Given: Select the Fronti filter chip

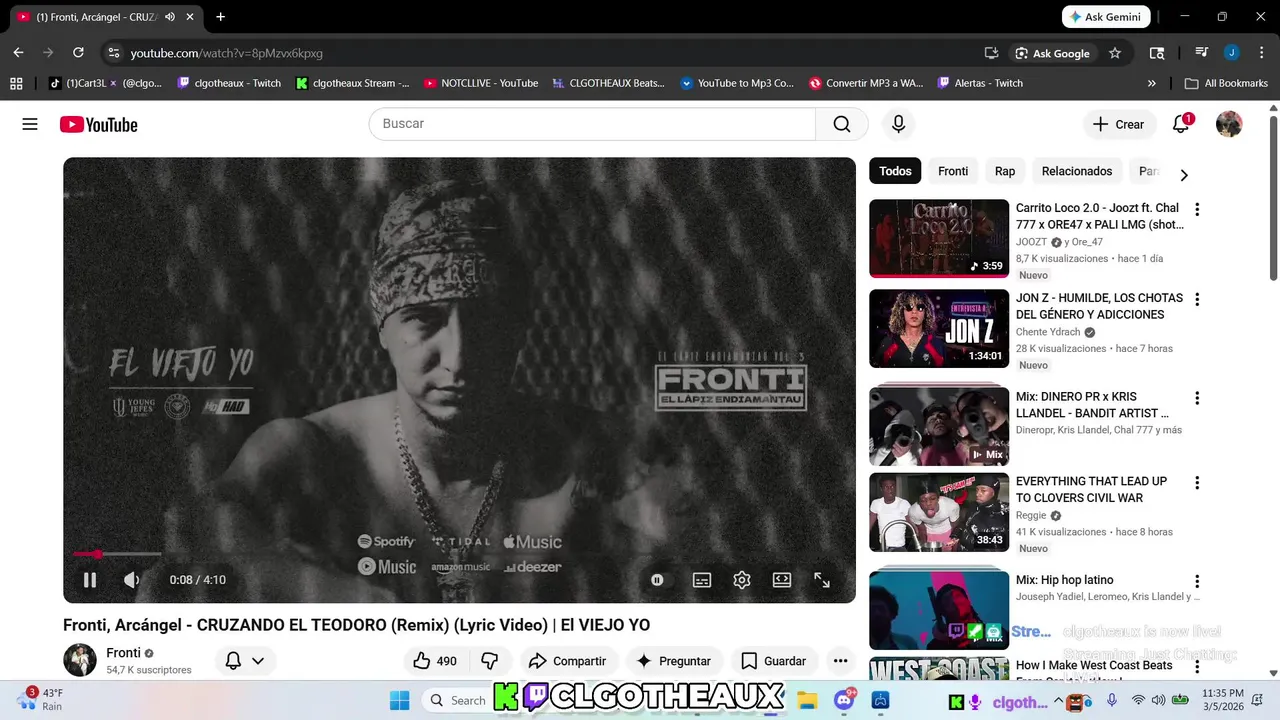Looking at the screenshot, I should (x=953, y=171).
